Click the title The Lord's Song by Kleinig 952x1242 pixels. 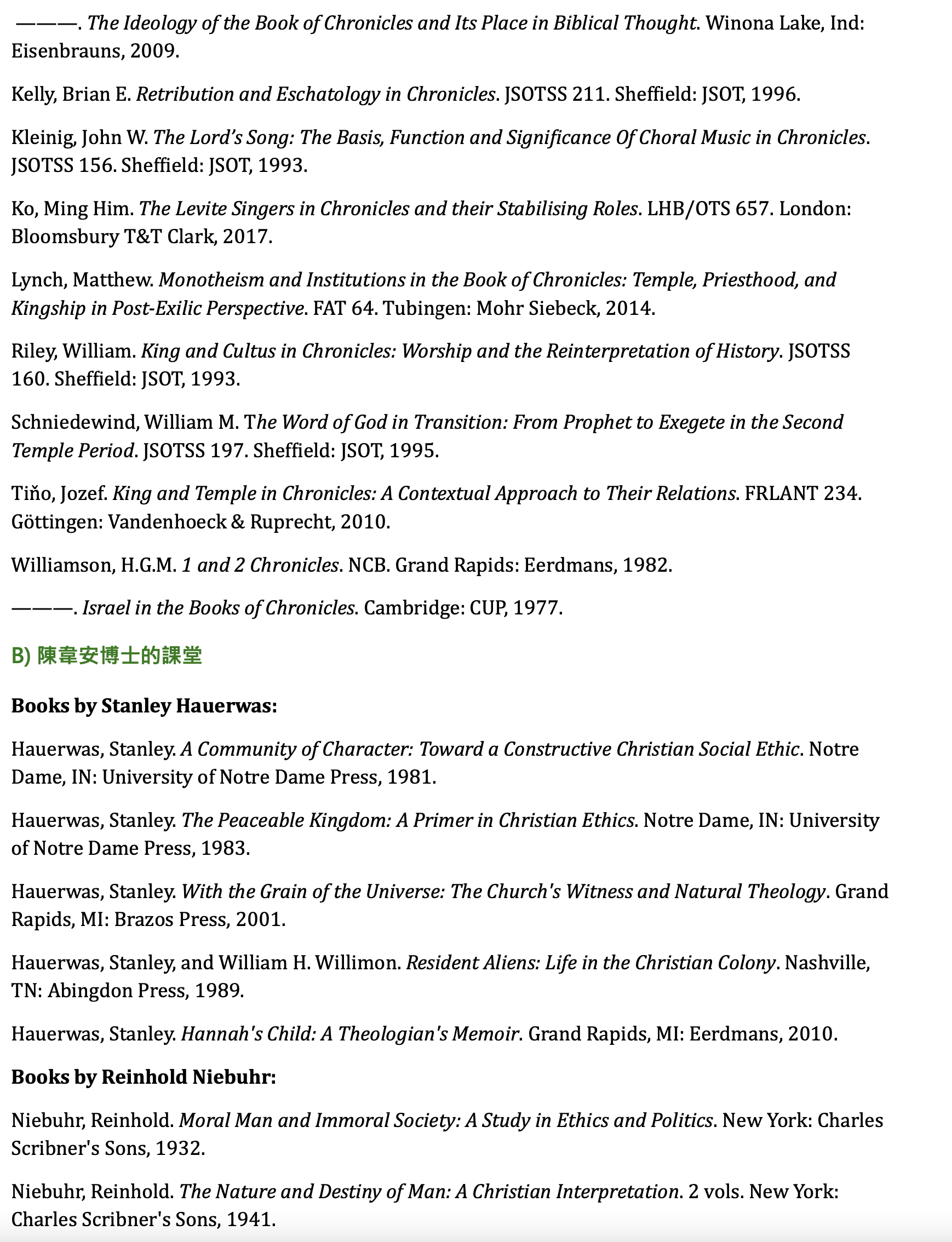tap(509, 137)
